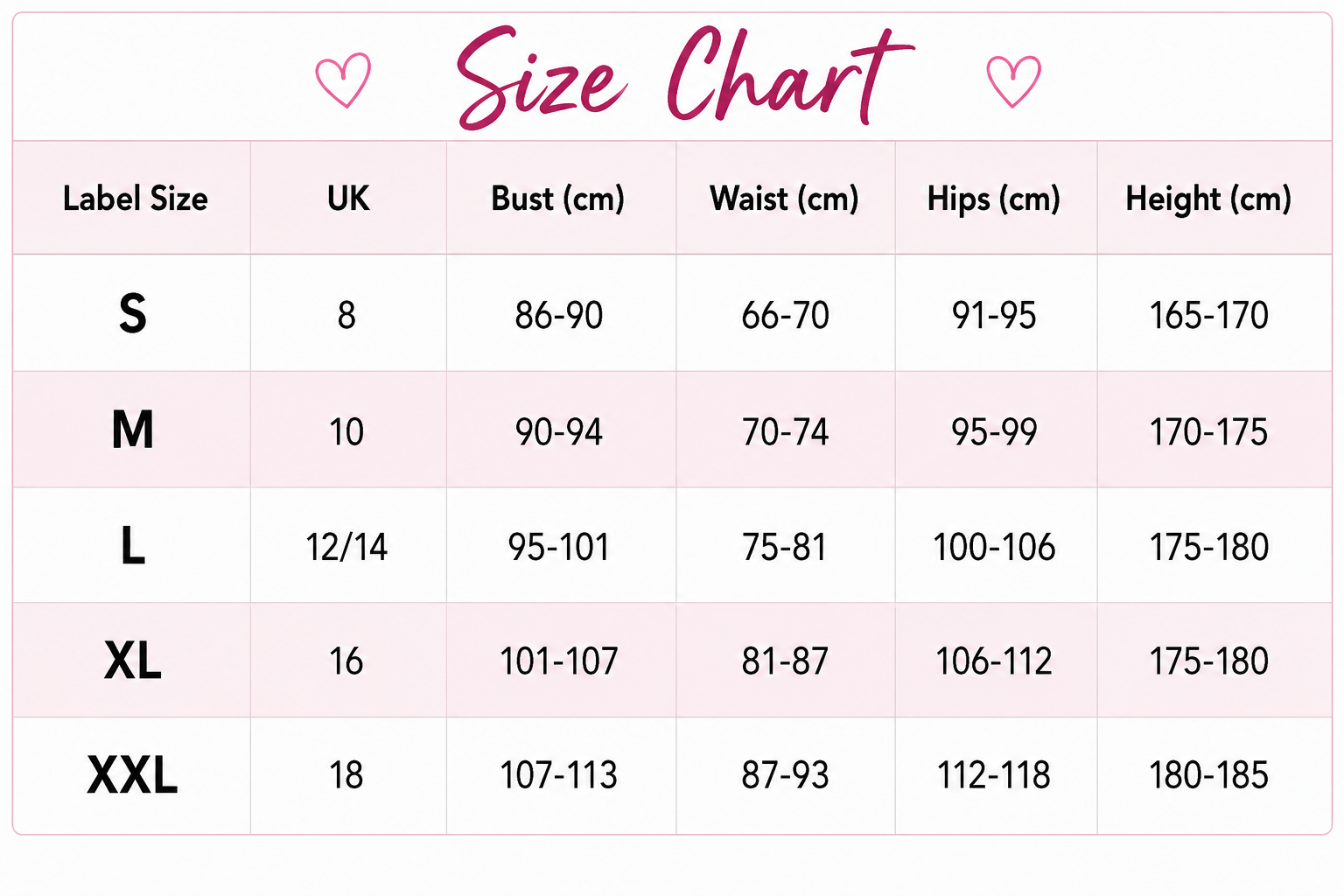1344x896 pixels.
Task: Click the 70-74 waist measurement cell
Action: (786, 430)
